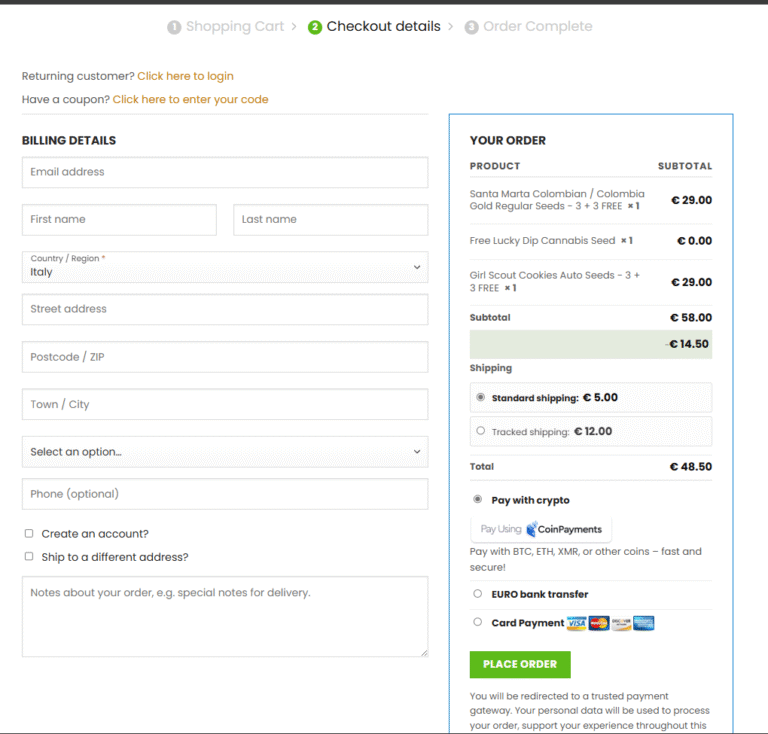Check Ship to a different address

pyautogui.click(x=29, y=557)
